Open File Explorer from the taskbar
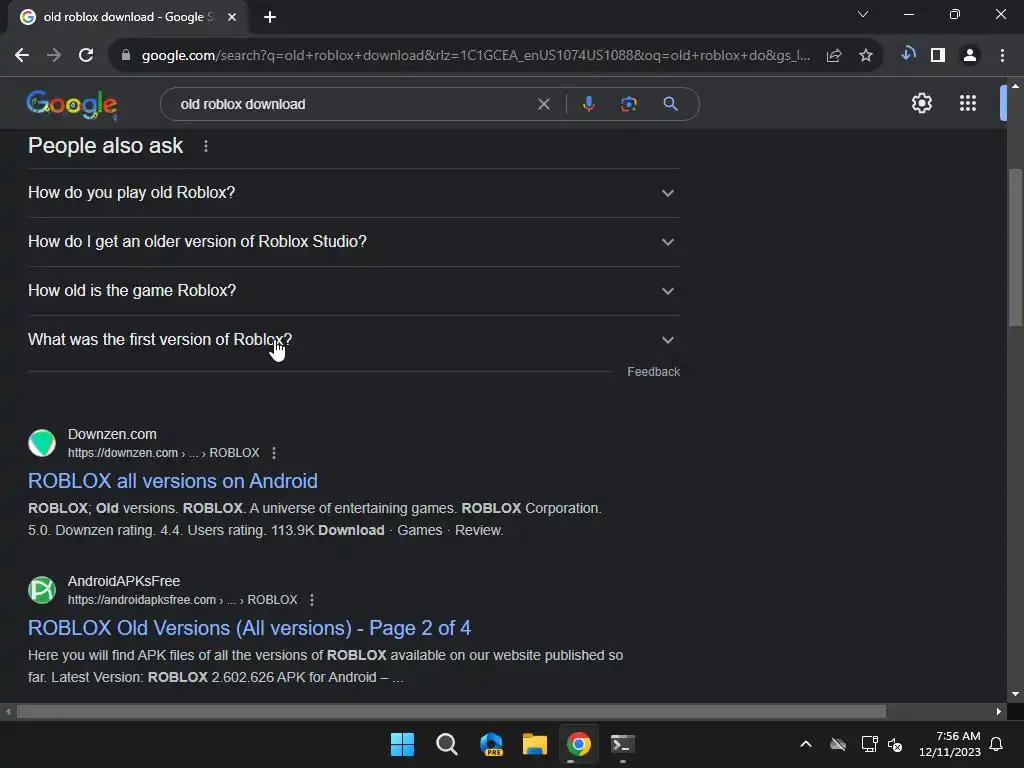1024x768 pixels. pyautogui.click(x=535, y=744)
